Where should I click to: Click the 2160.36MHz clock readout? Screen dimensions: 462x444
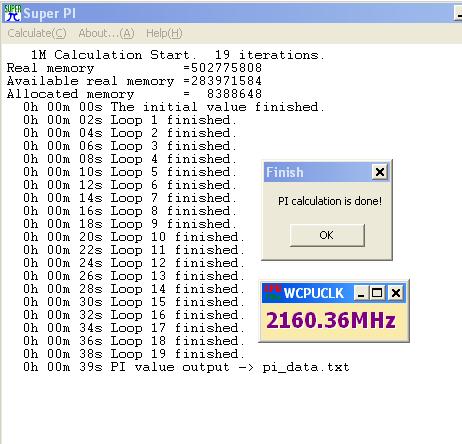331,320
